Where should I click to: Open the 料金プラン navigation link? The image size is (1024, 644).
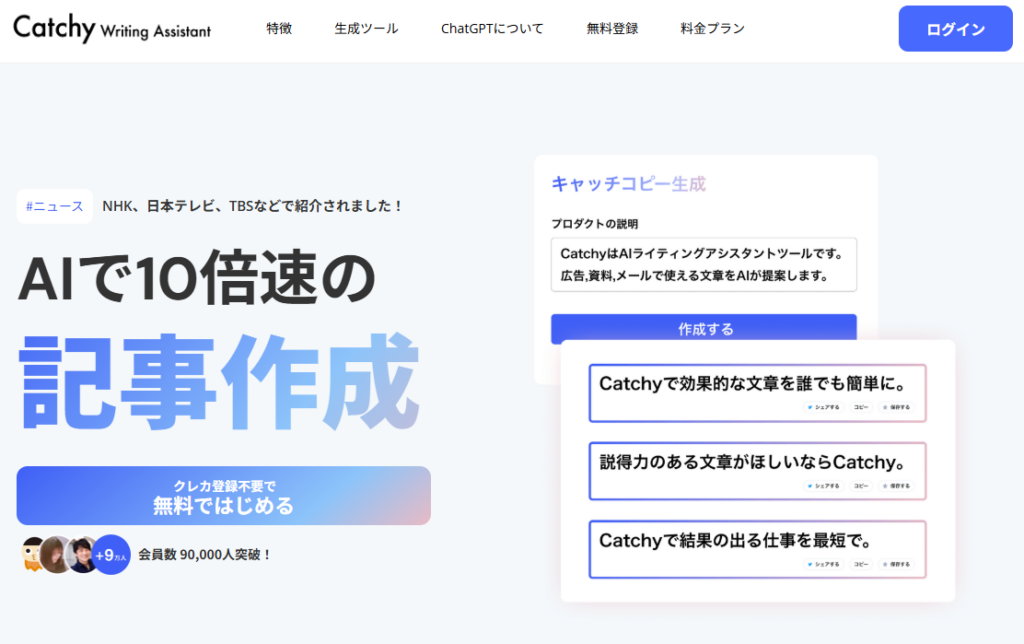[x=712, y=29]
